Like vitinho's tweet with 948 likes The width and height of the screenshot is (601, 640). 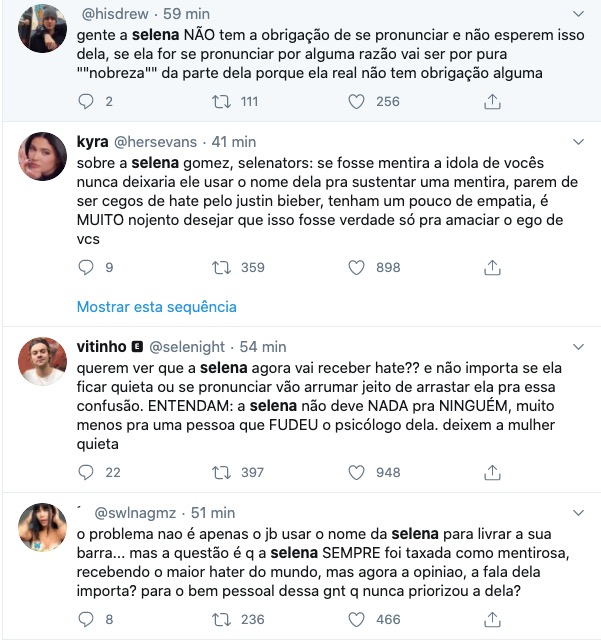[x=356, y=472]
